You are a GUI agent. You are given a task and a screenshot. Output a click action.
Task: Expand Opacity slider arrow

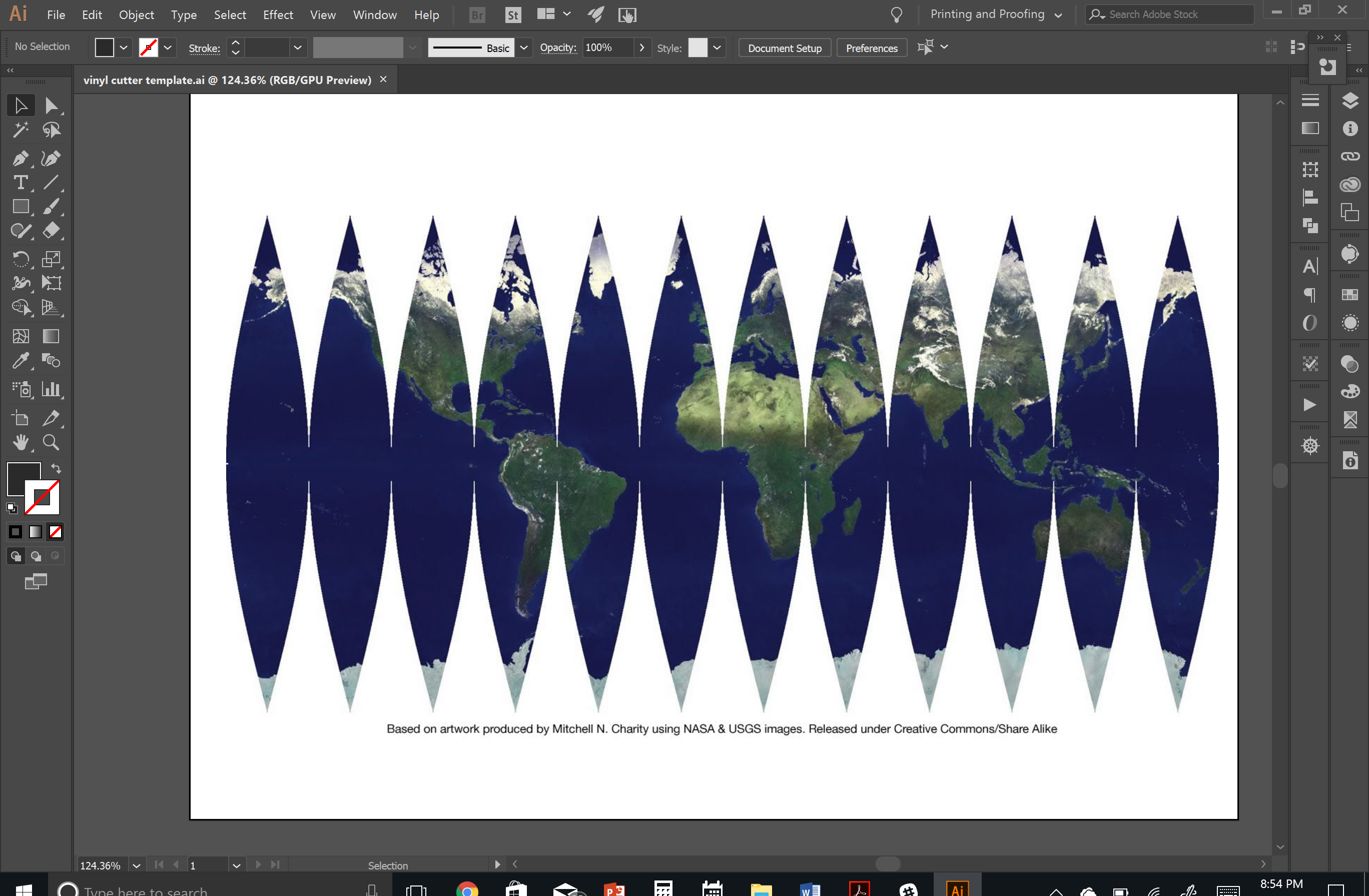coord(642,48)
